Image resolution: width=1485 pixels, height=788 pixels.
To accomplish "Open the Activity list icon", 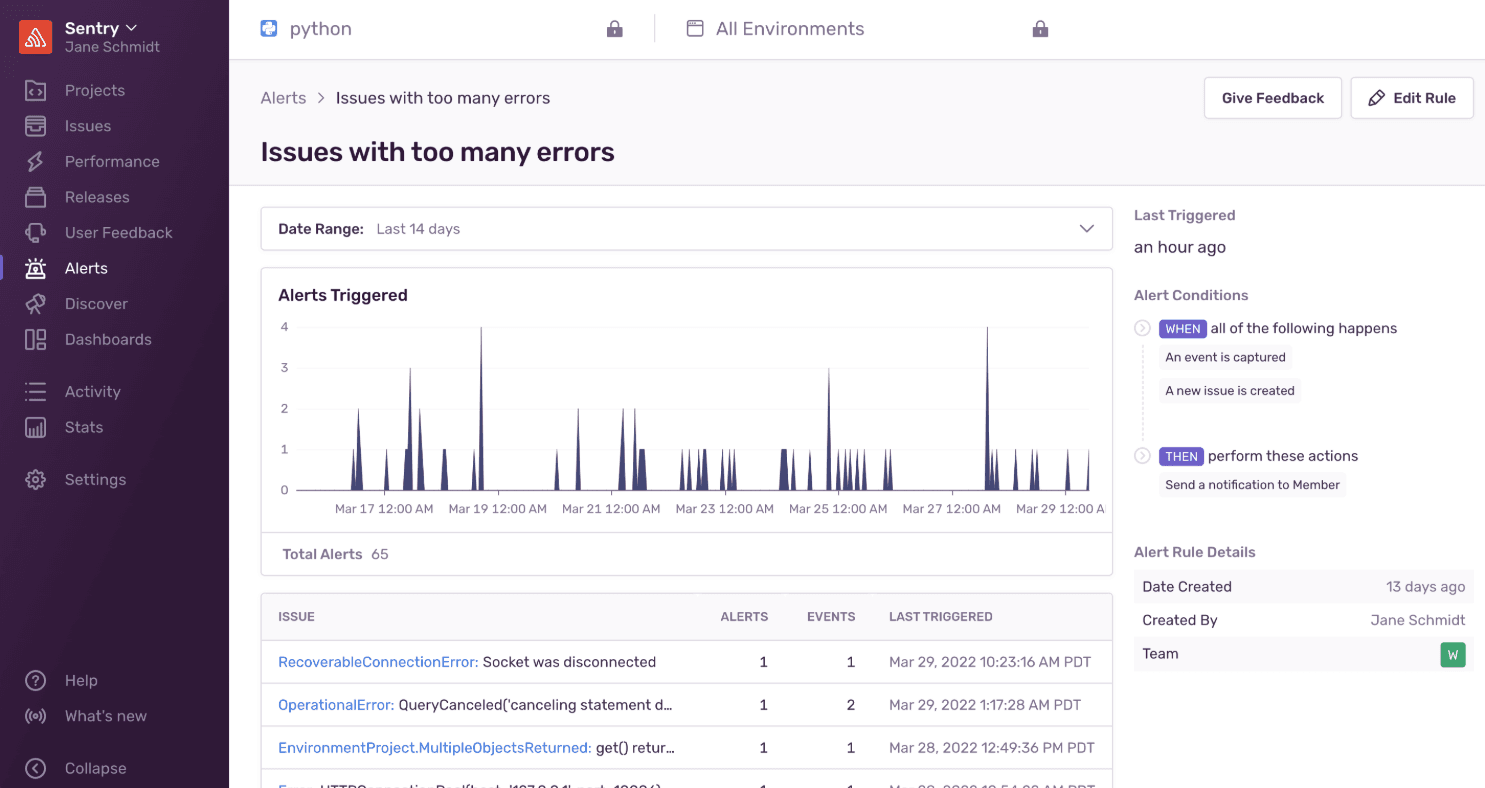I will click(37, 391).
